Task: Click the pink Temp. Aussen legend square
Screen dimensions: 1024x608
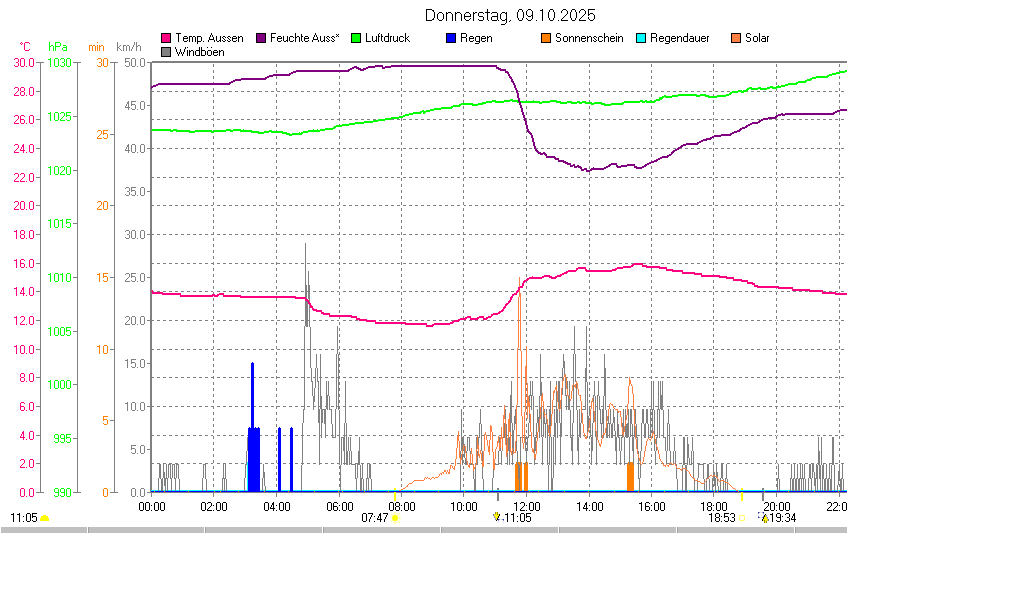Action: (x=166, y=38)
